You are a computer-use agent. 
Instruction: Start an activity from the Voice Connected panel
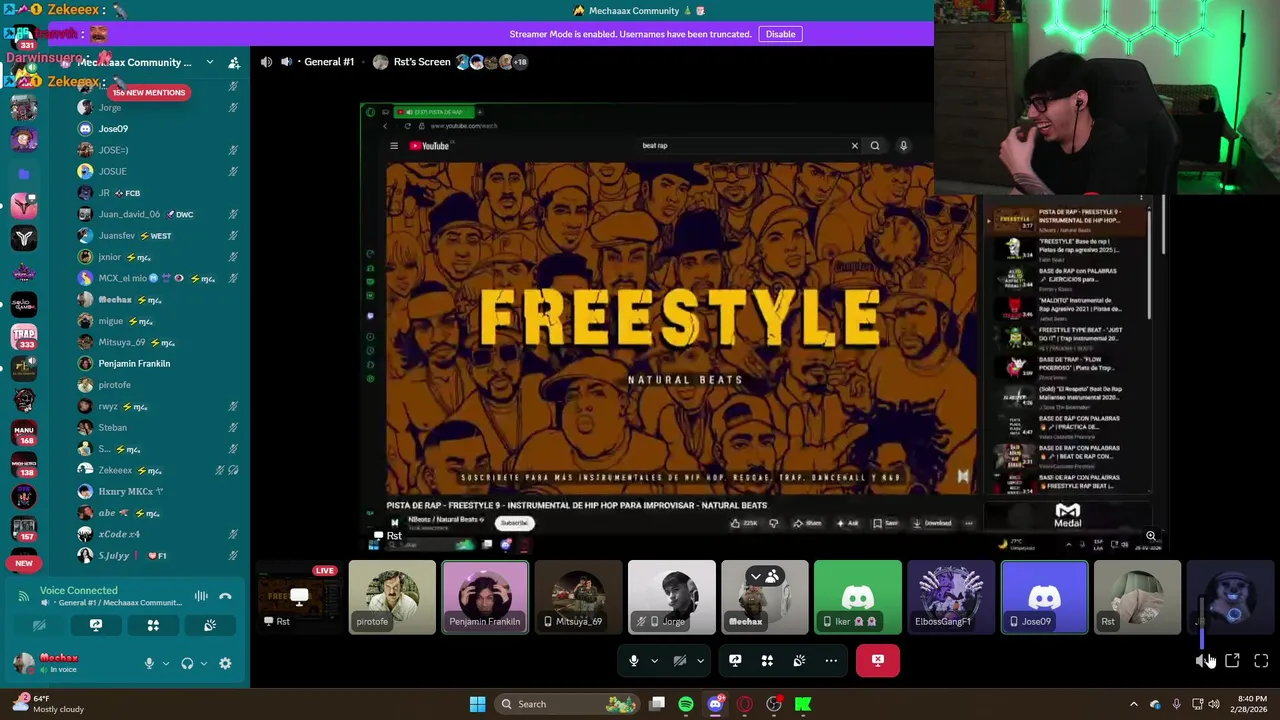coord(153,625)
